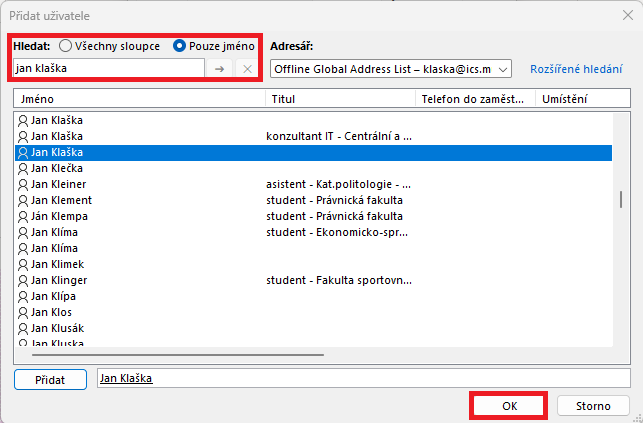Click person icon beside Jan Klečka

[23, 168]
